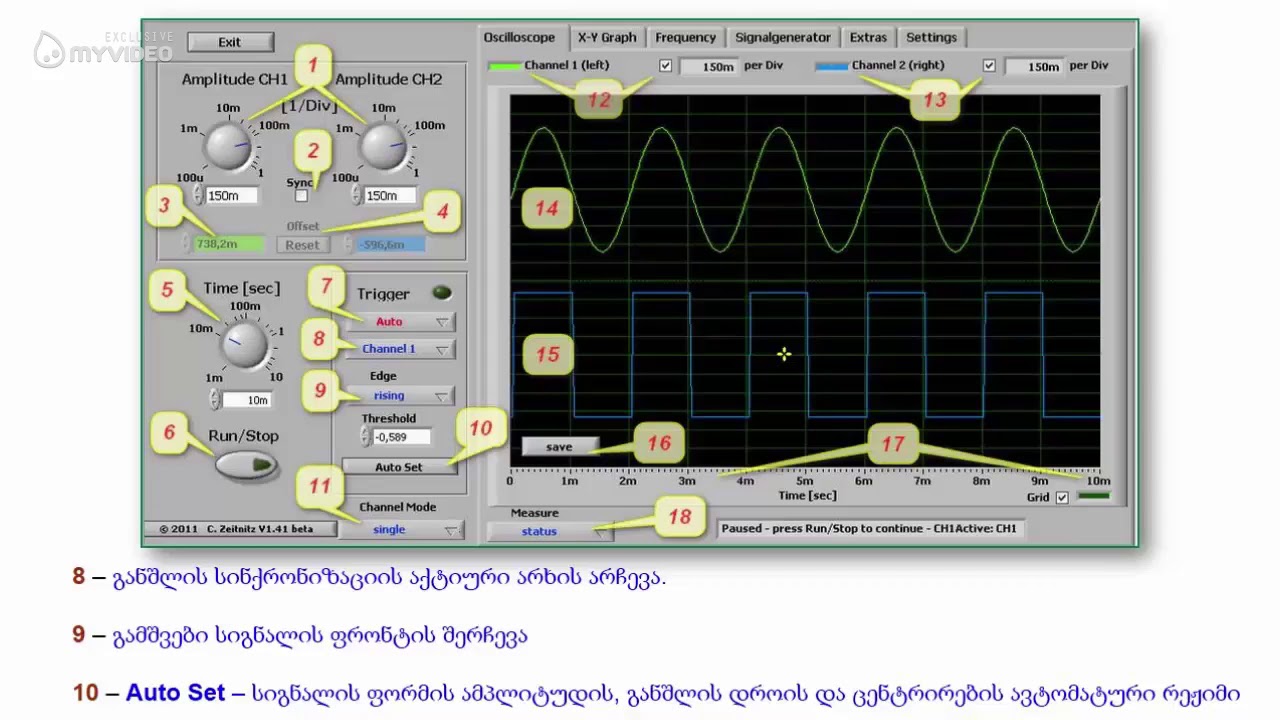
Task: Open the Measure status dropdown
Action: click(x=549, y=532)
